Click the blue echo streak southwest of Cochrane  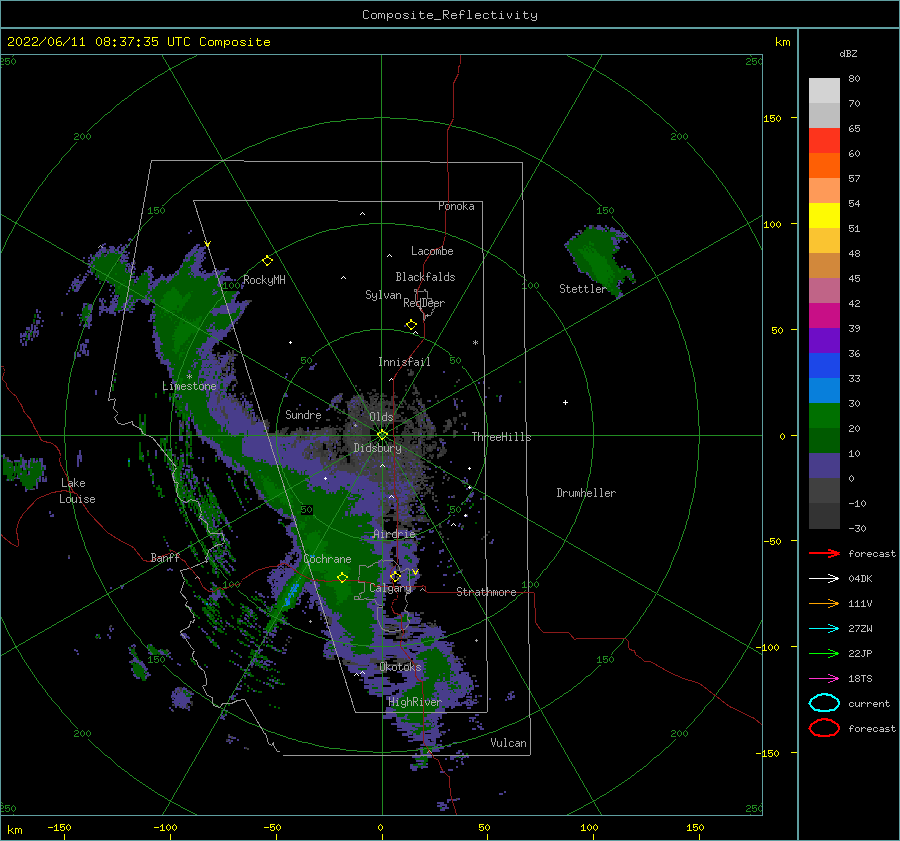coord(291,594)
